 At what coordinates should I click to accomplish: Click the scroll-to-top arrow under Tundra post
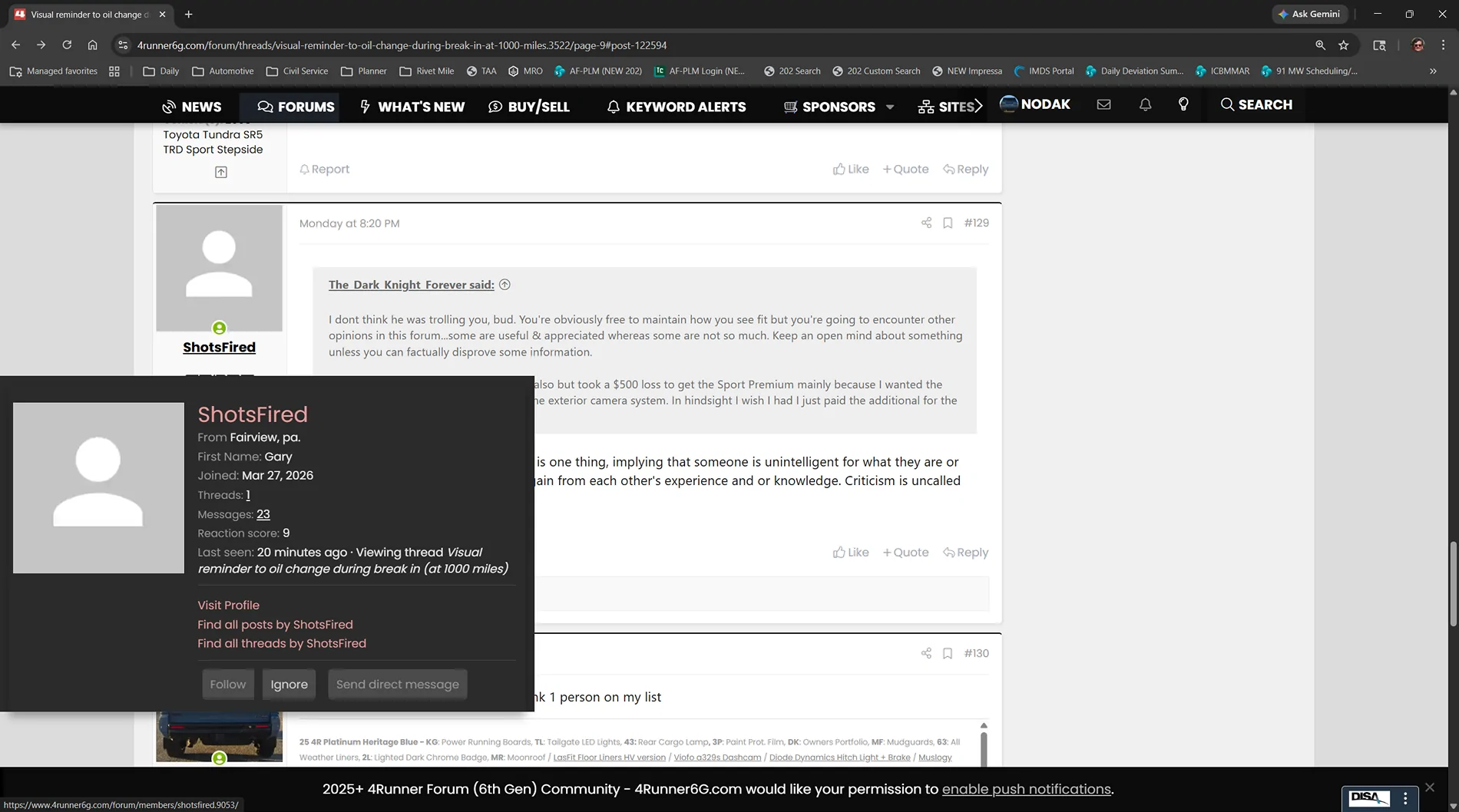[x=221, y=173]
